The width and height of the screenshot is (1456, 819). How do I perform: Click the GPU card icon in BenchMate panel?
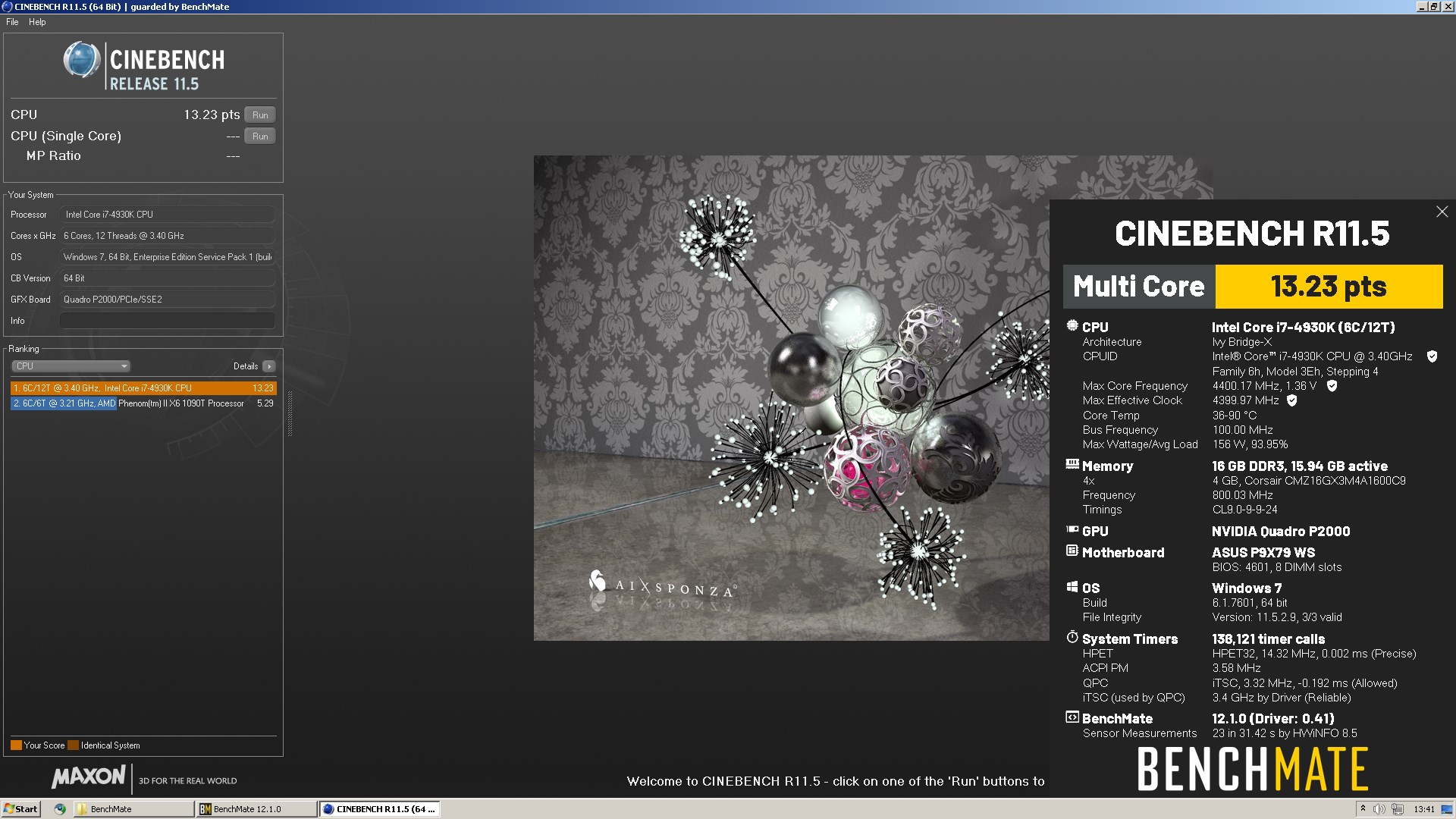tap(1072, 529)
